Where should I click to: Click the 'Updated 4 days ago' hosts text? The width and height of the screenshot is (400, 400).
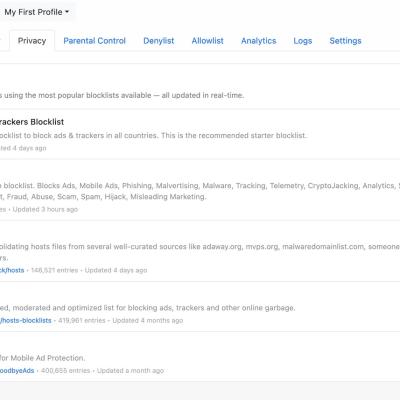[x=116, y=270]
